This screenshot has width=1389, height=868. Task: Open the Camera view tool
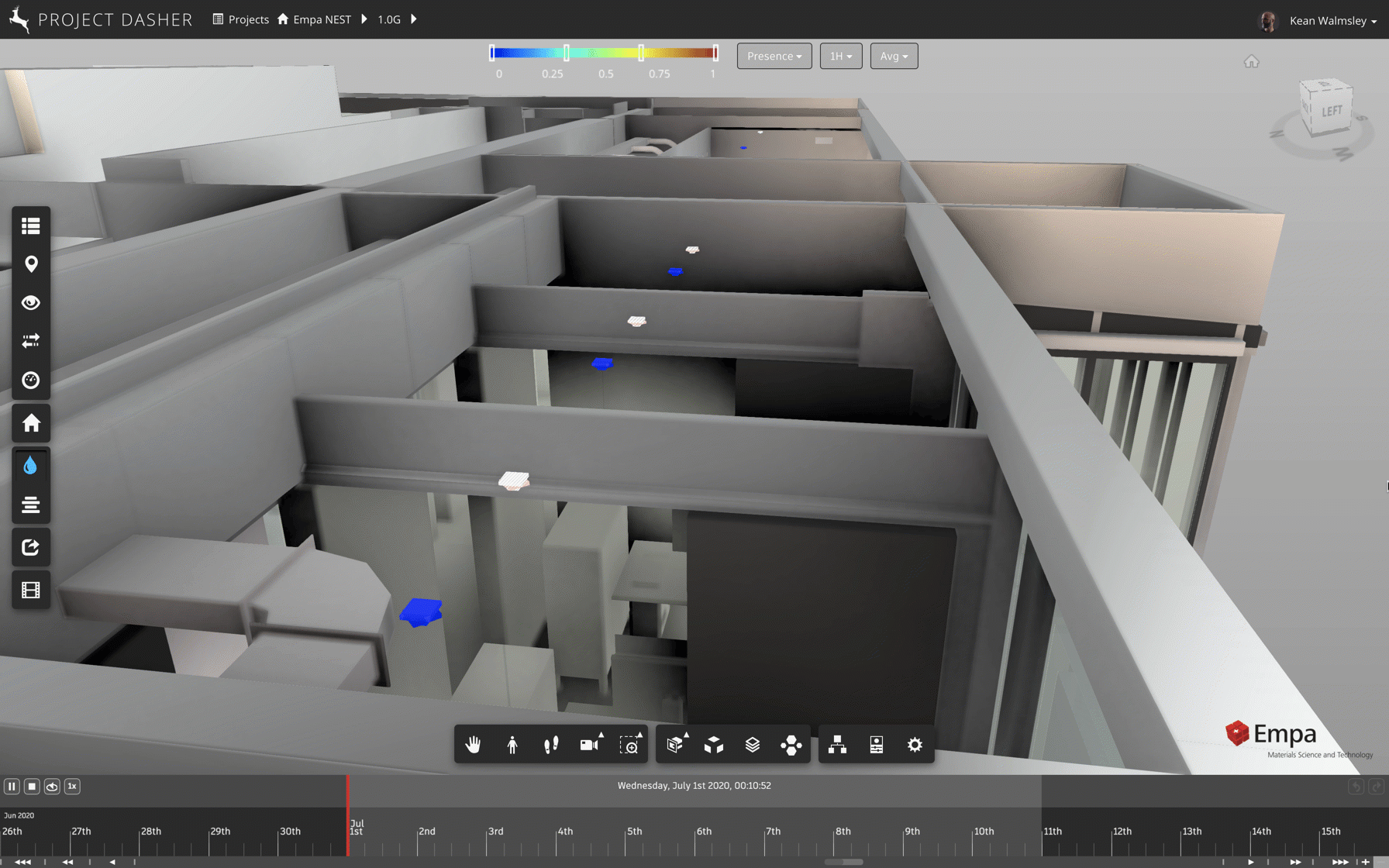pyautogui.click(x=588, y=744)
